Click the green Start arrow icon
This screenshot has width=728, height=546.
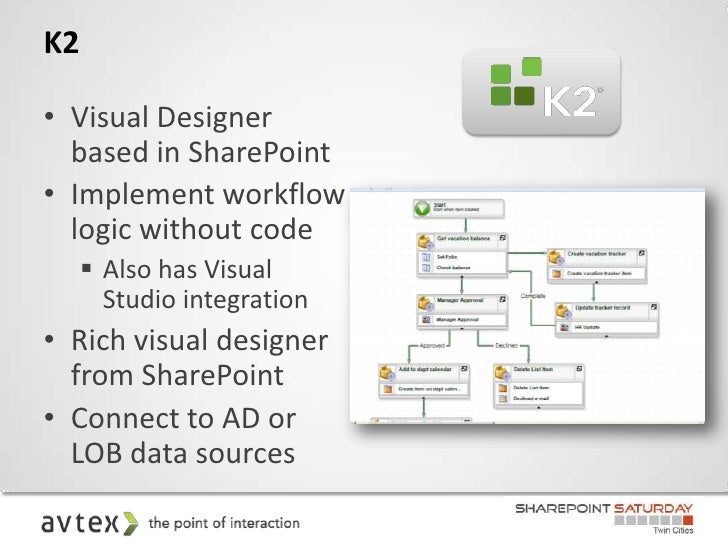coord(422,208)
